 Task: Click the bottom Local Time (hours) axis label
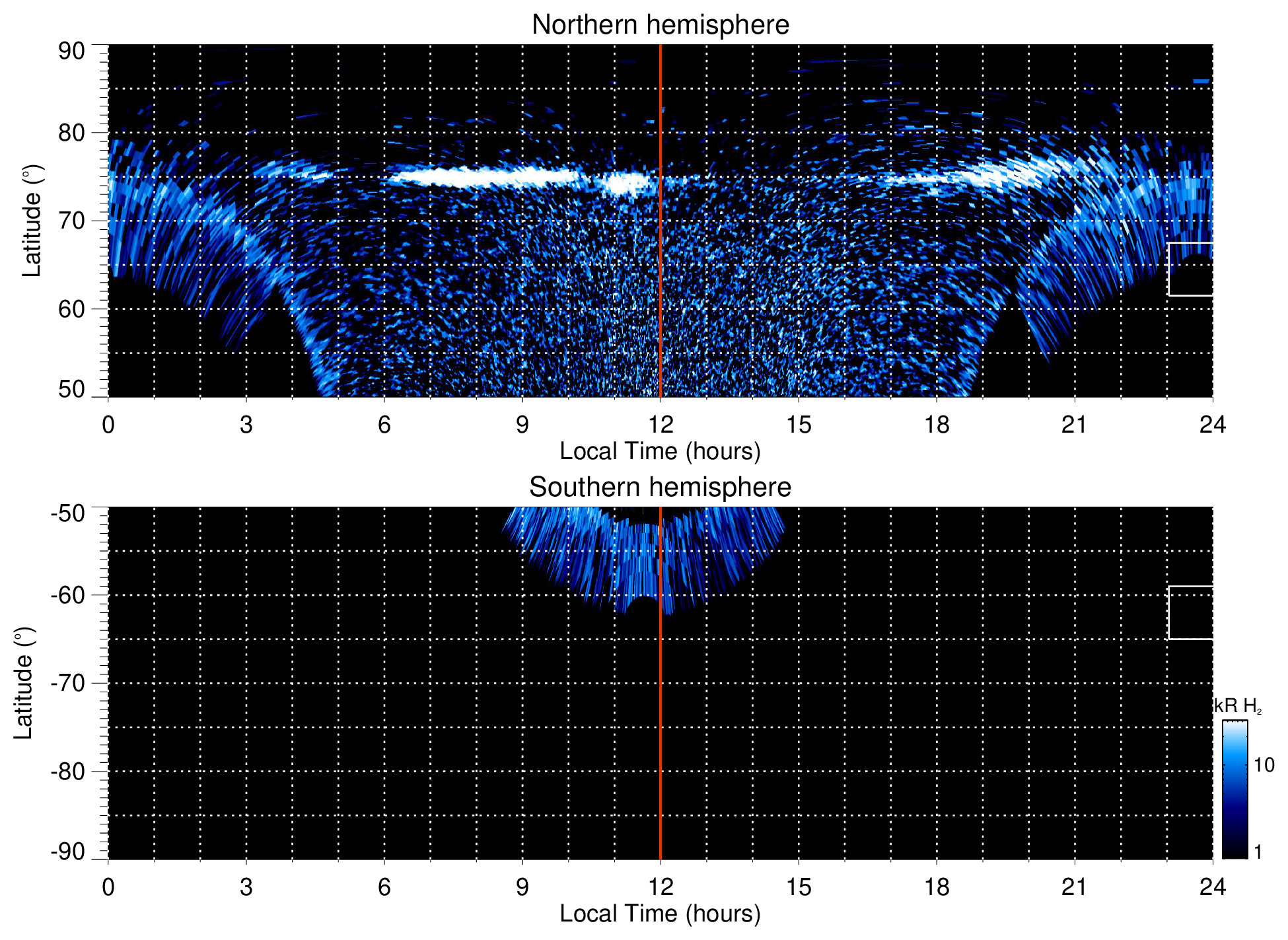click(x=660, y=914)
